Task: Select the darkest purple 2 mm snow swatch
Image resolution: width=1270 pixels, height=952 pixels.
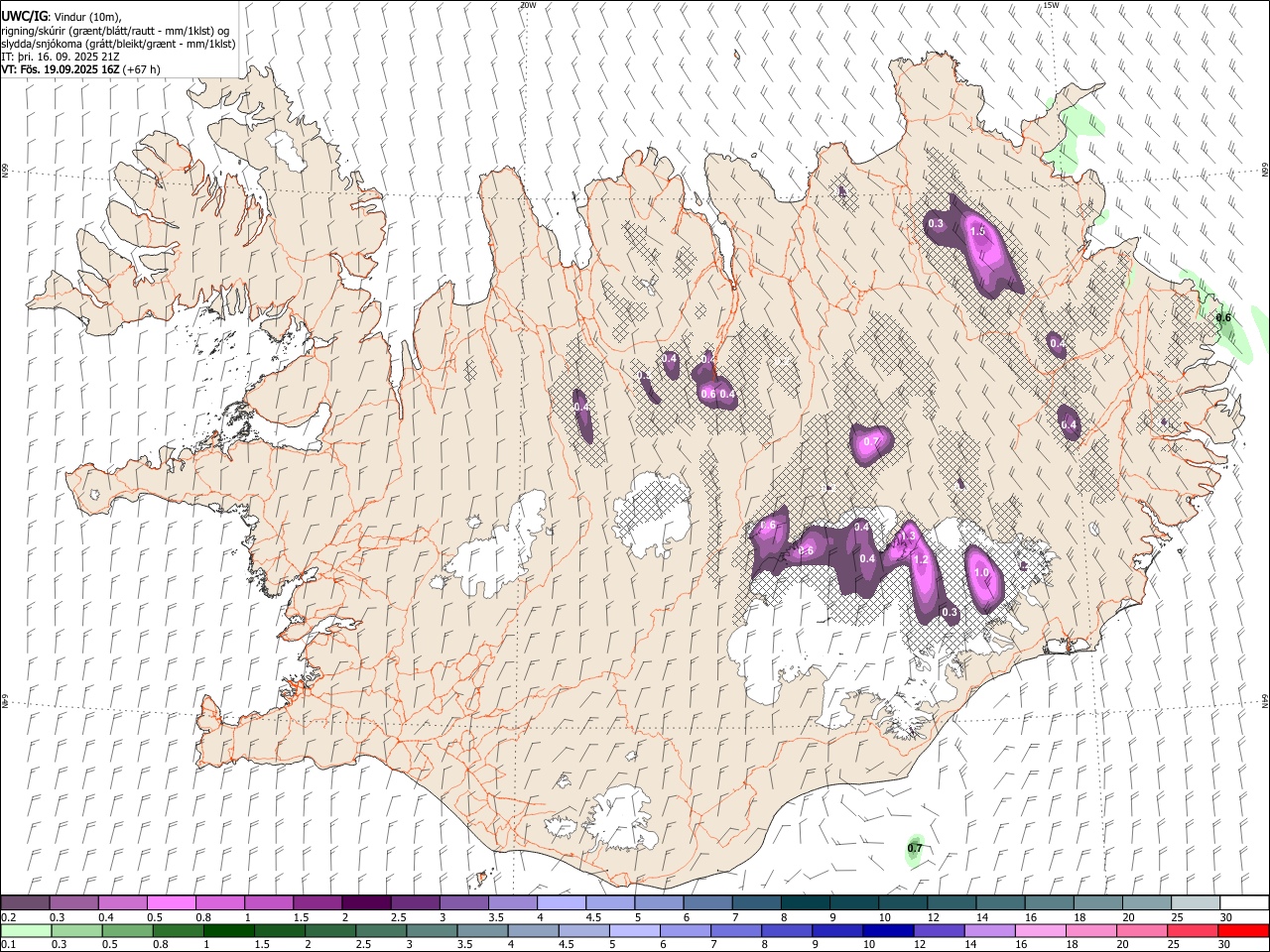Action: 366,903
